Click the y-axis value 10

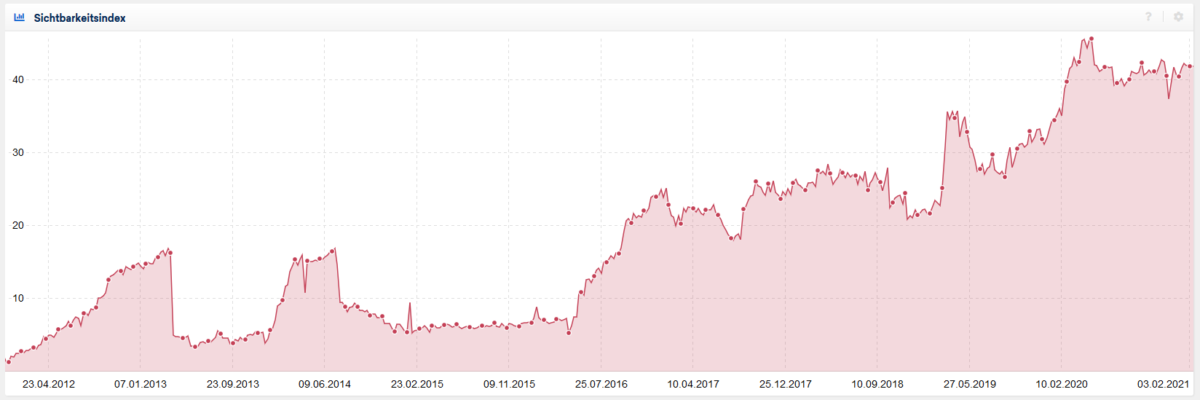coord(18,298)
